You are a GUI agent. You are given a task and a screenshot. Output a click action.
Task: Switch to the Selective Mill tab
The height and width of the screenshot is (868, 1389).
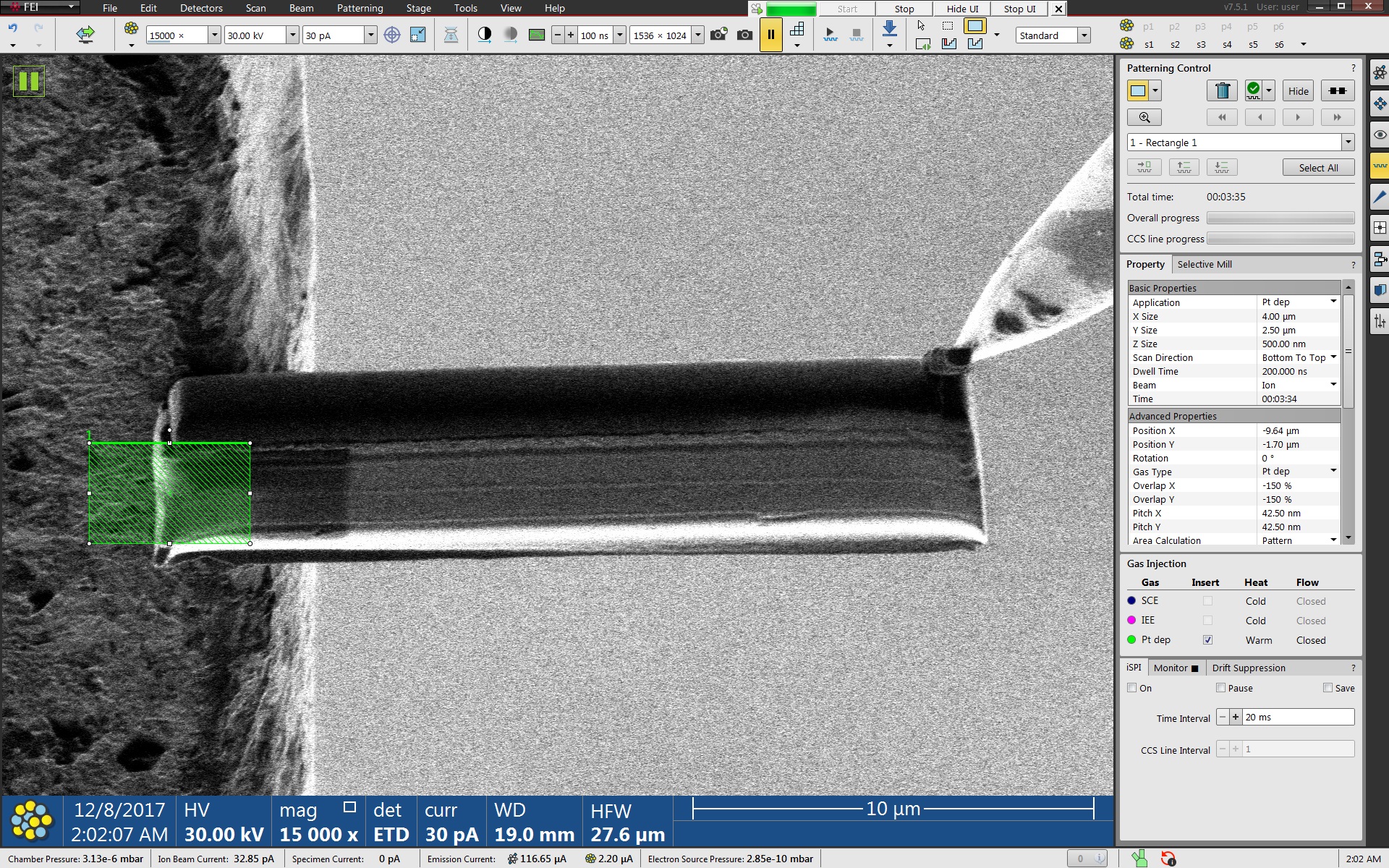pos(1204,264)
